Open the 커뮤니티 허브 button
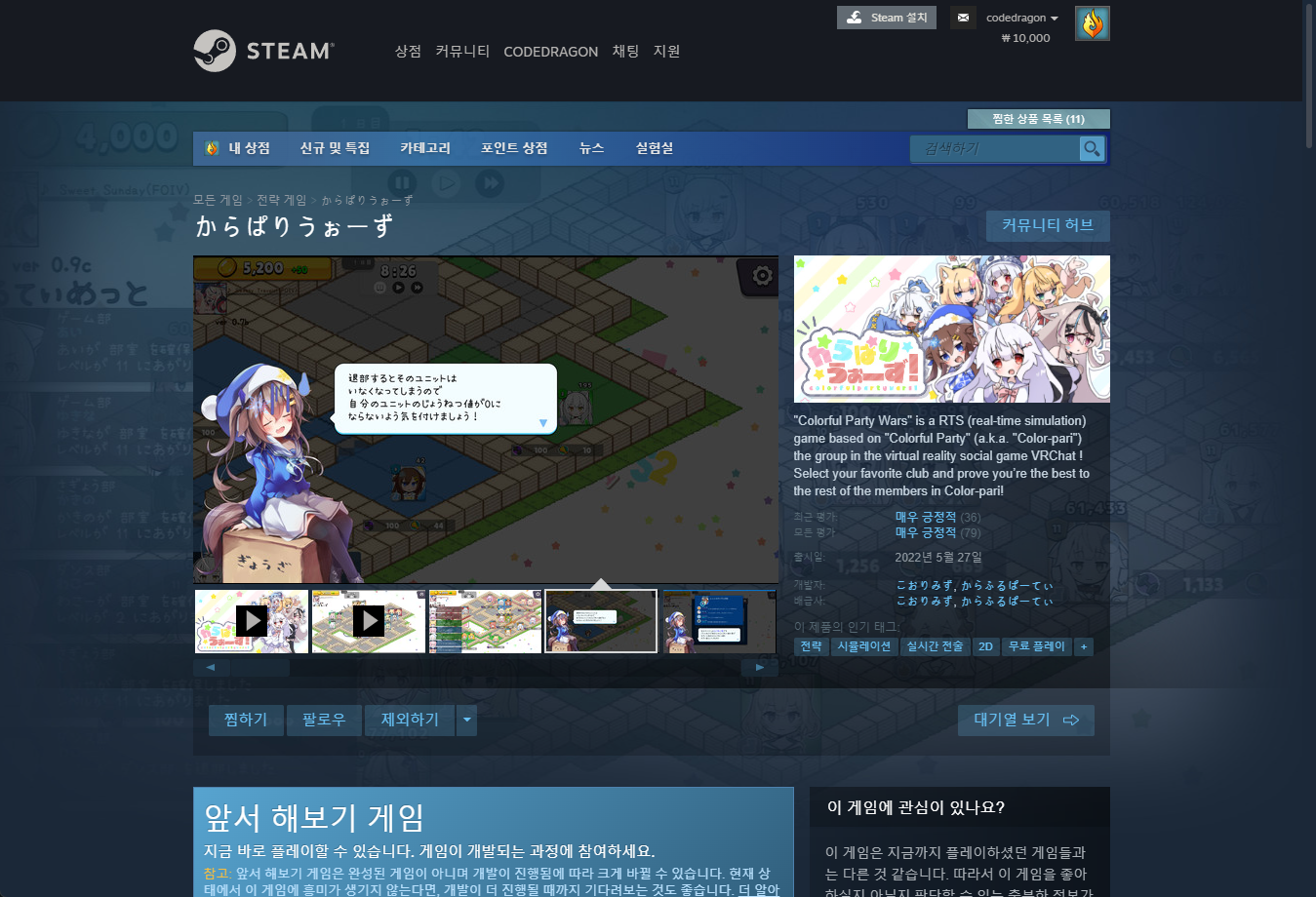1316x897 pixels. click(1048, 225)
